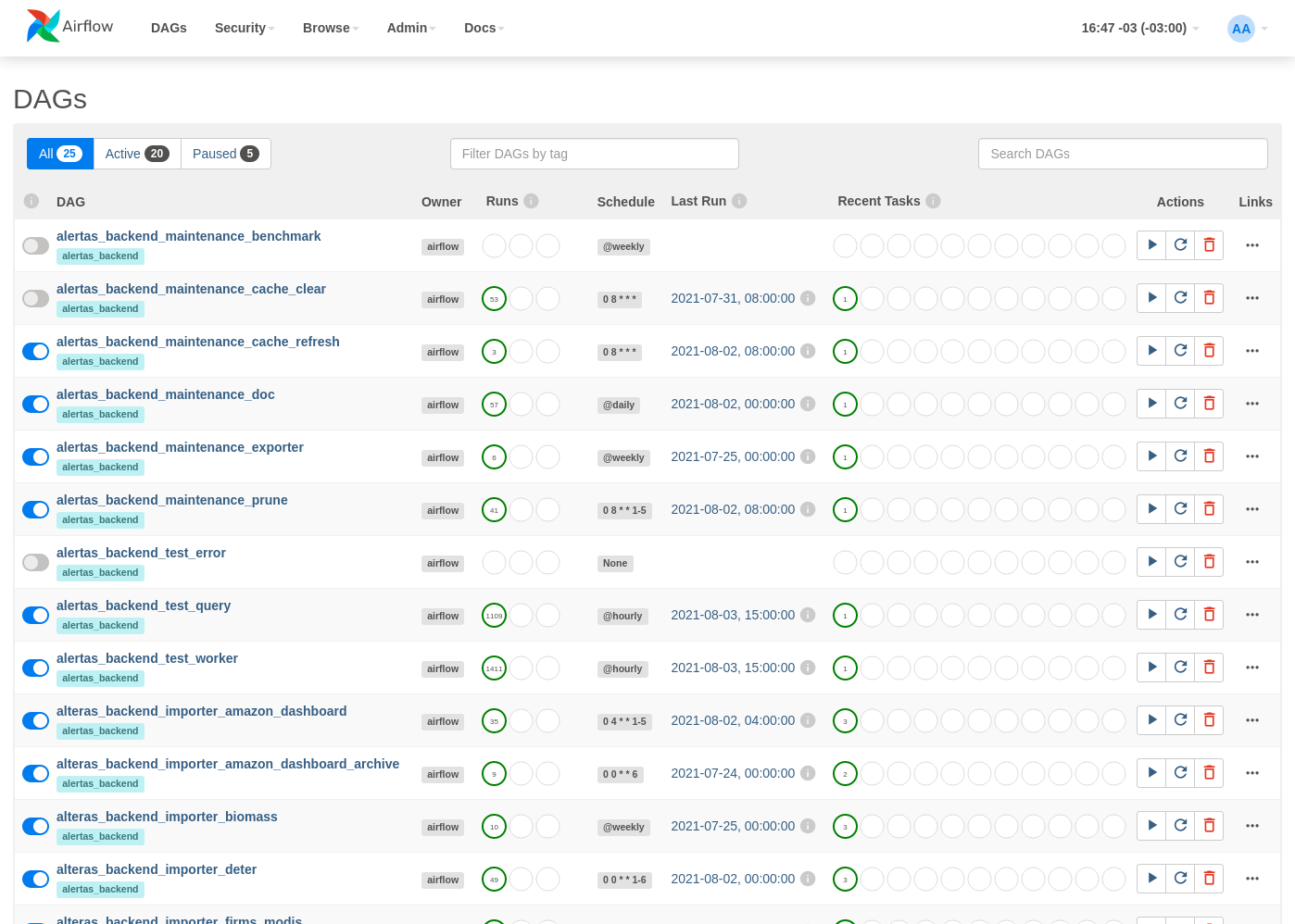Open links menu for alertas_backend_test_query
Screen dimensions: 1295x924
pyautogui.click(x=1252, y=615)
